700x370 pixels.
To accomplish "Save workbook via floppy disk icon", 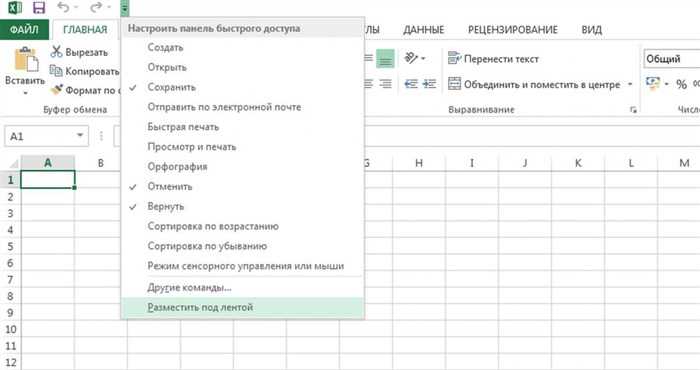I will click(x=39, y=8).
